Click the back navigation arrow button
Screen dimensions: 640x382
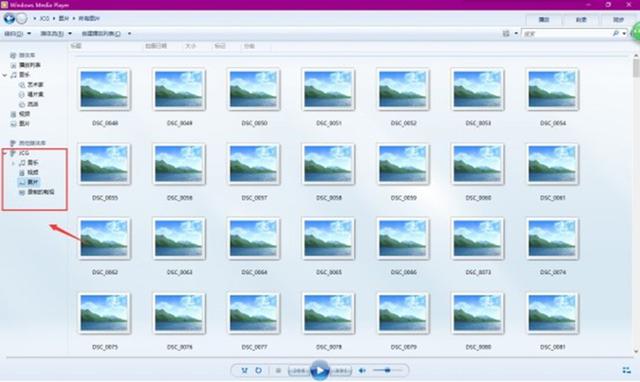coord(9,18)
